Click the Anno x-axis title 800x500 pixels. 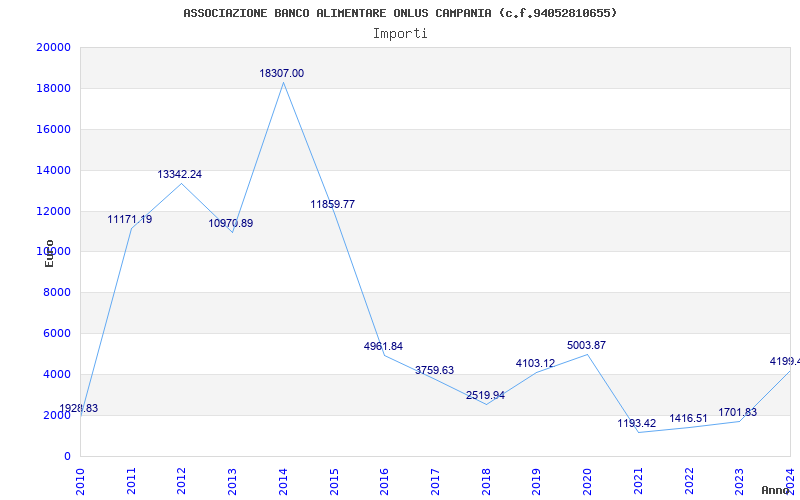coord(776,490)
